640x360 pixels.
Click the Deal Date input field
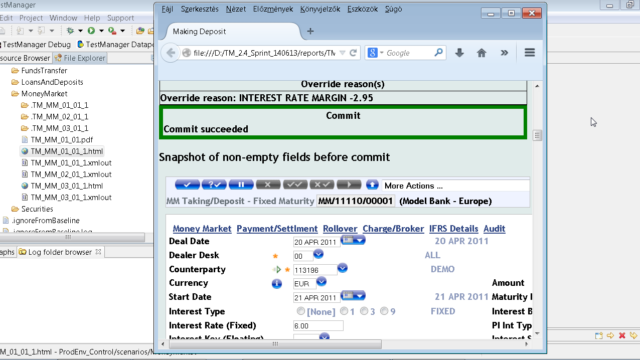pos(316,242)
